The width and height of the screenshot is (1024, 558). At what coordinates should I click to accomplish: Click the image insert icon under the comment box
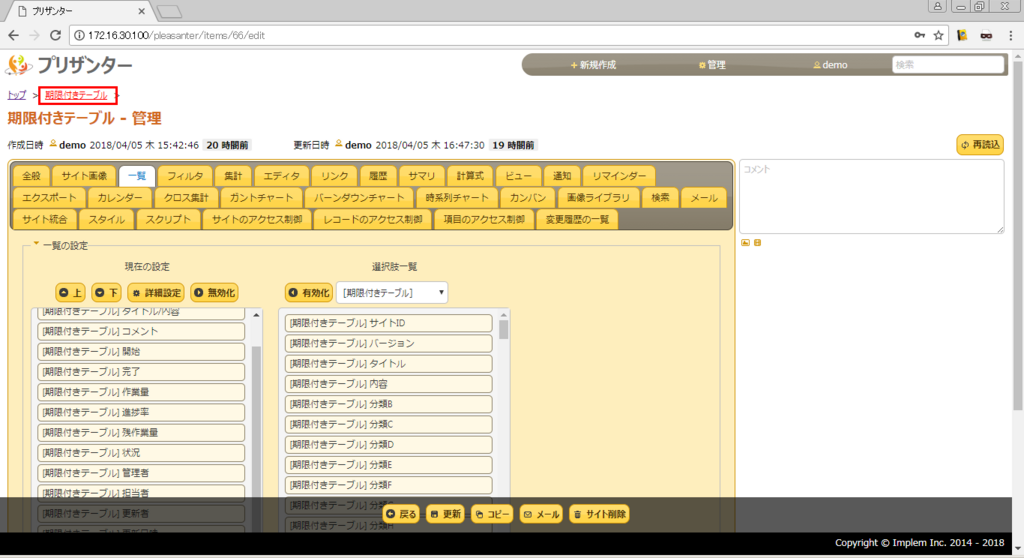pyautogui.click(x=745, y=242)
